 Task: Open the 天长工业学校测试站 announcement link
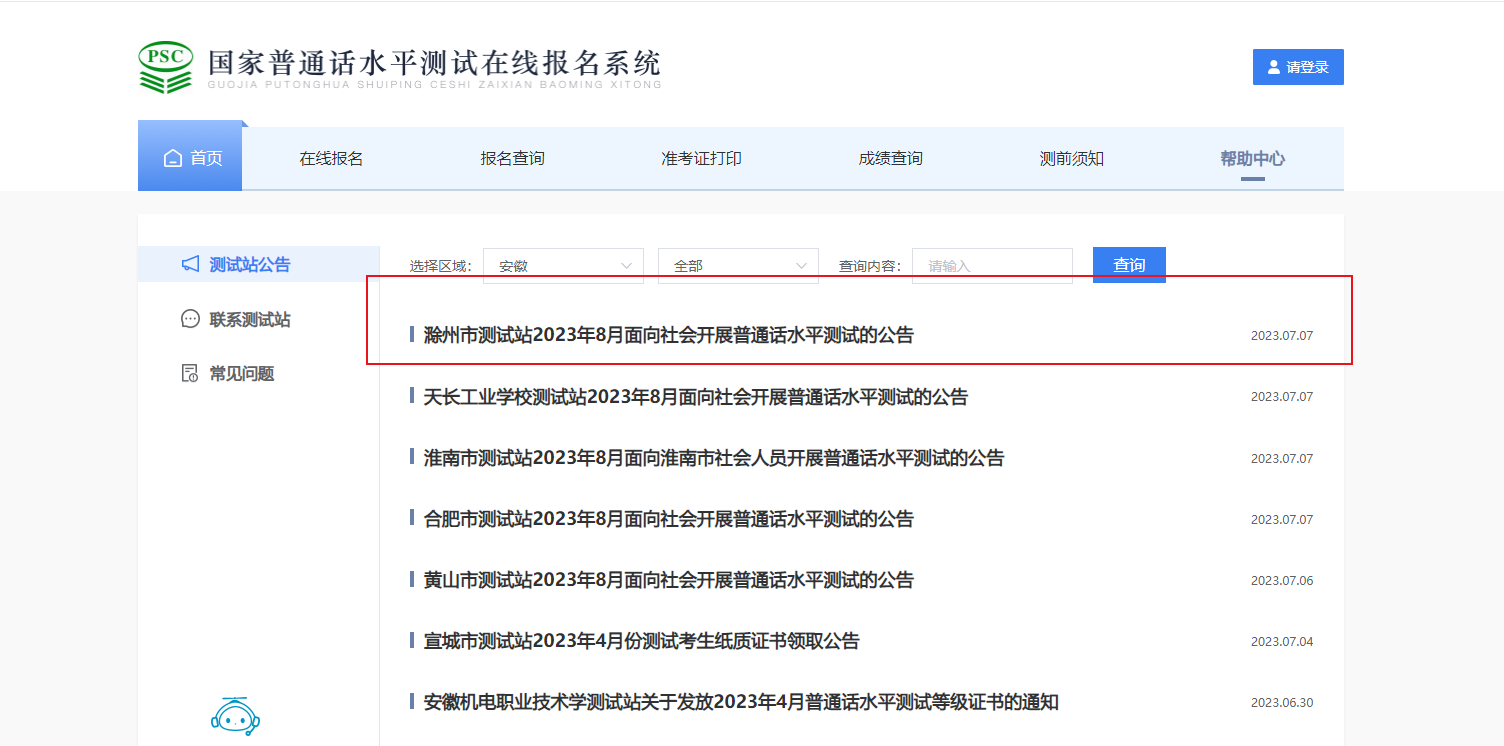click(x=695, y=397)
